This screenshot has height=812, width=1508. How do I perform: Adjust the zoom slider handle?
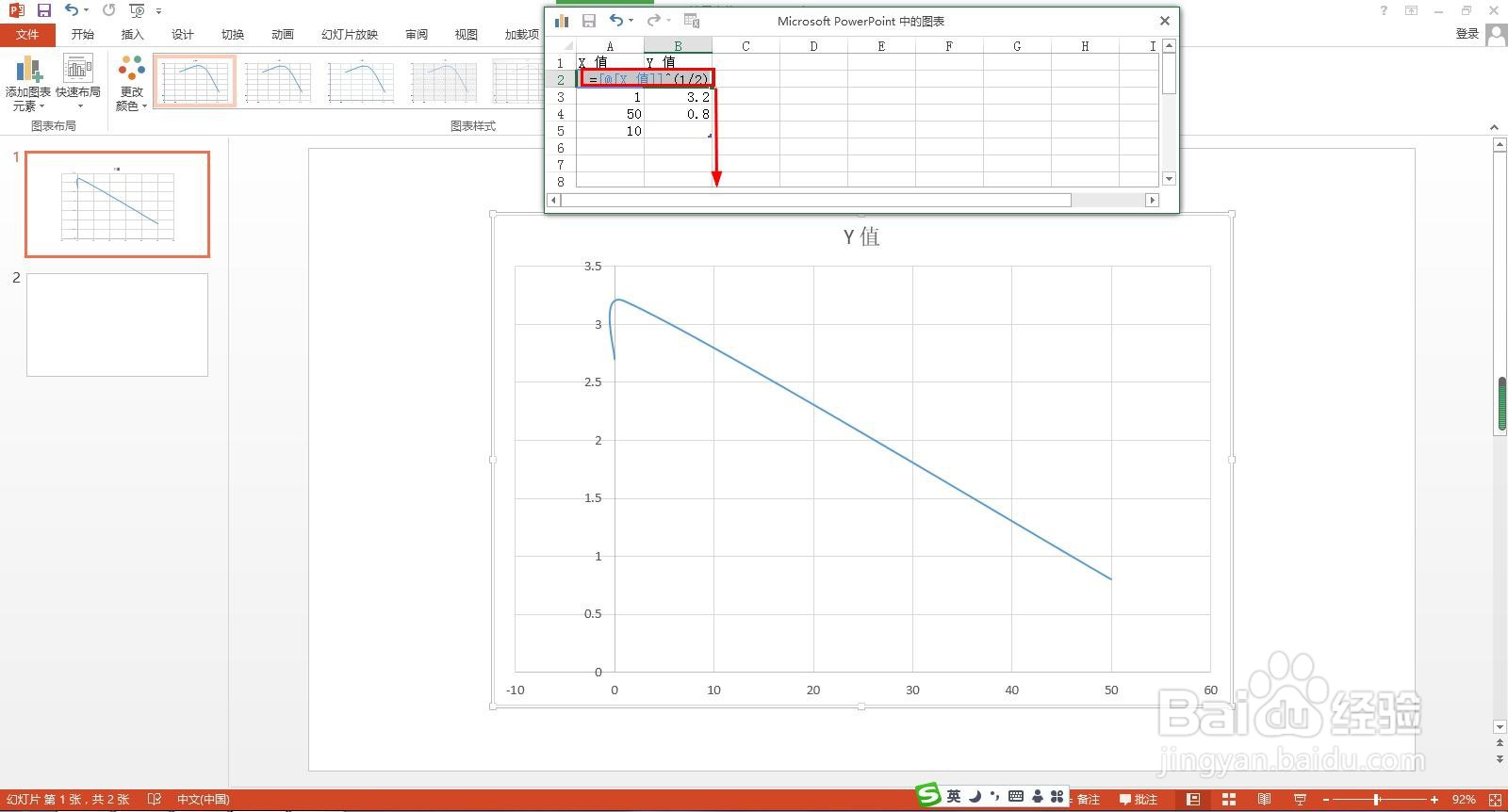pos(1377,800)
